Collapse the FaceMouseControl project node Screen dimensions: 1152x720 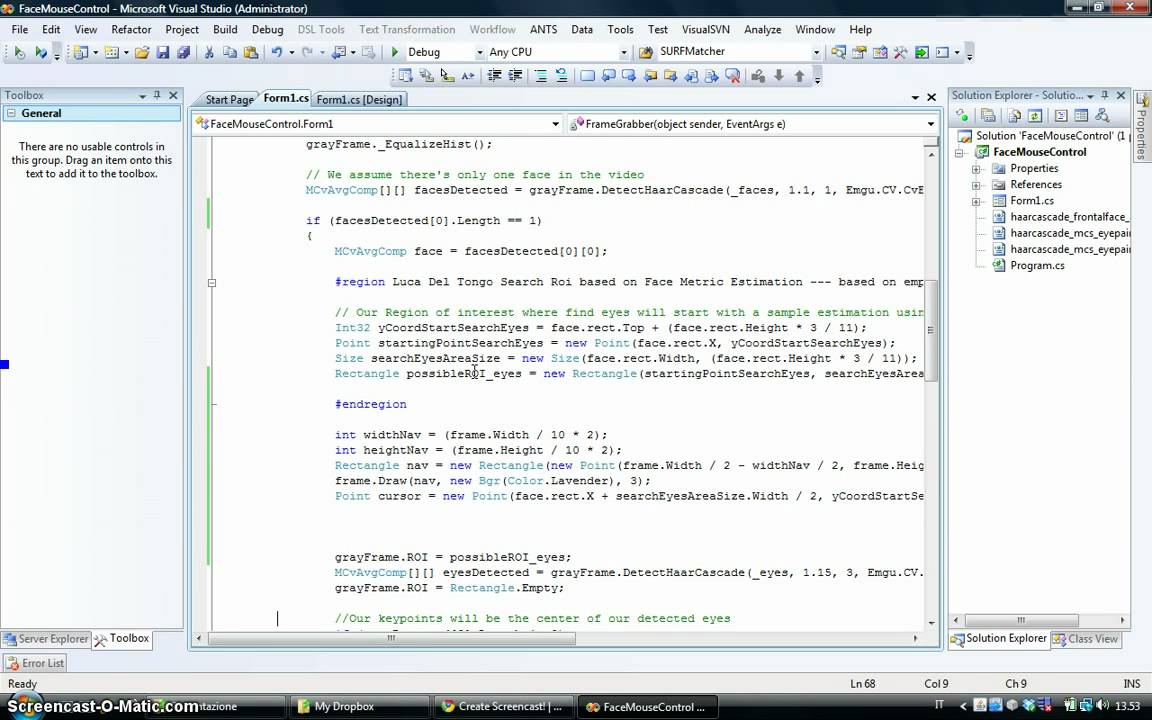960,153
